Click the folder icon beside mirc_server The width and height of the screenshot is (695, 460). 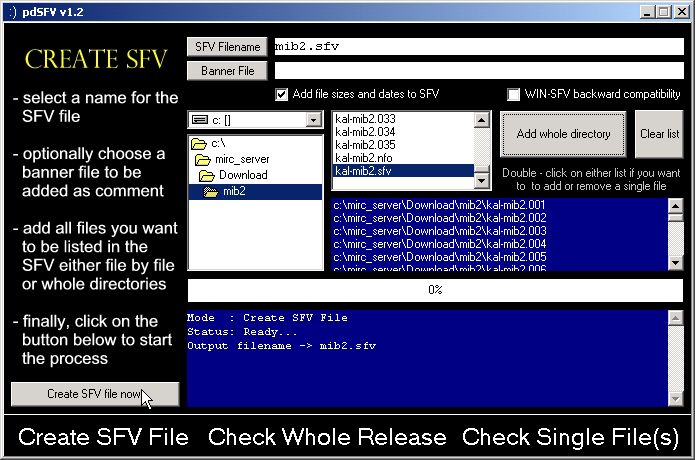203,160
